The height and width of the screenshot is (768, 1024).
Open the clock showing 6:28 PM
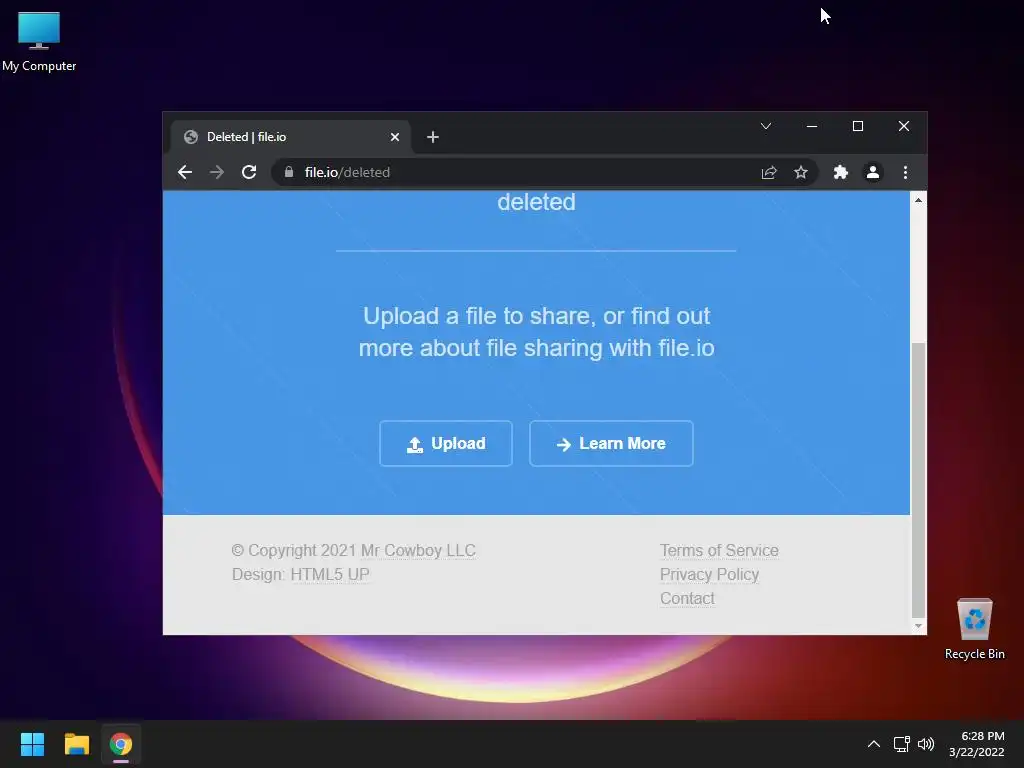(x=977, y=744)
